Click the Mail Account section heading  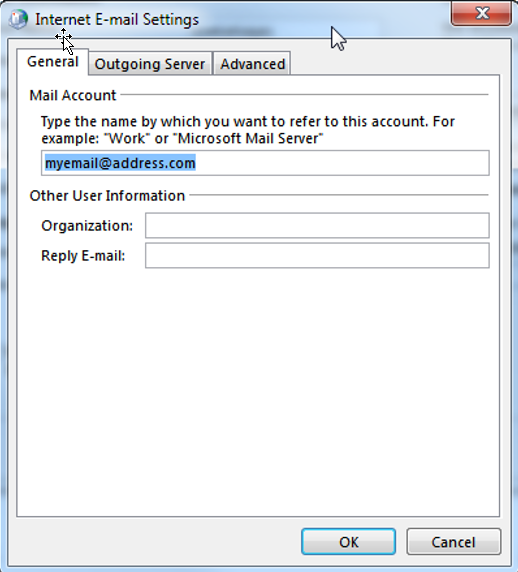pos(73,95)
